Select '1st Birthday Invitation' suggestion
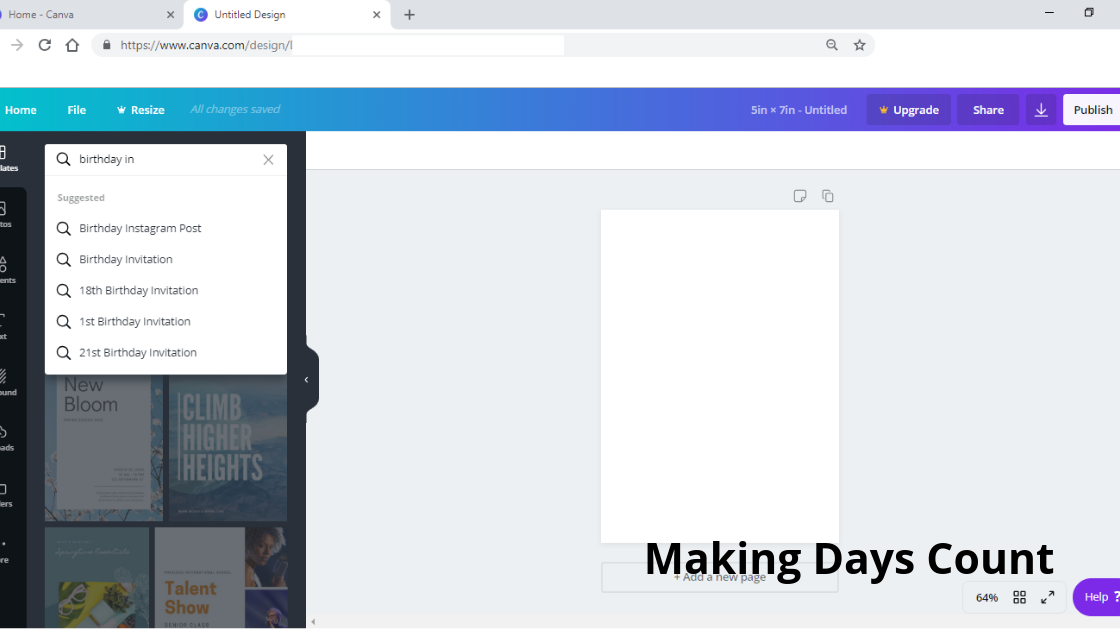The height and width of the screenshot is (630, 1120). pos(166,321)
